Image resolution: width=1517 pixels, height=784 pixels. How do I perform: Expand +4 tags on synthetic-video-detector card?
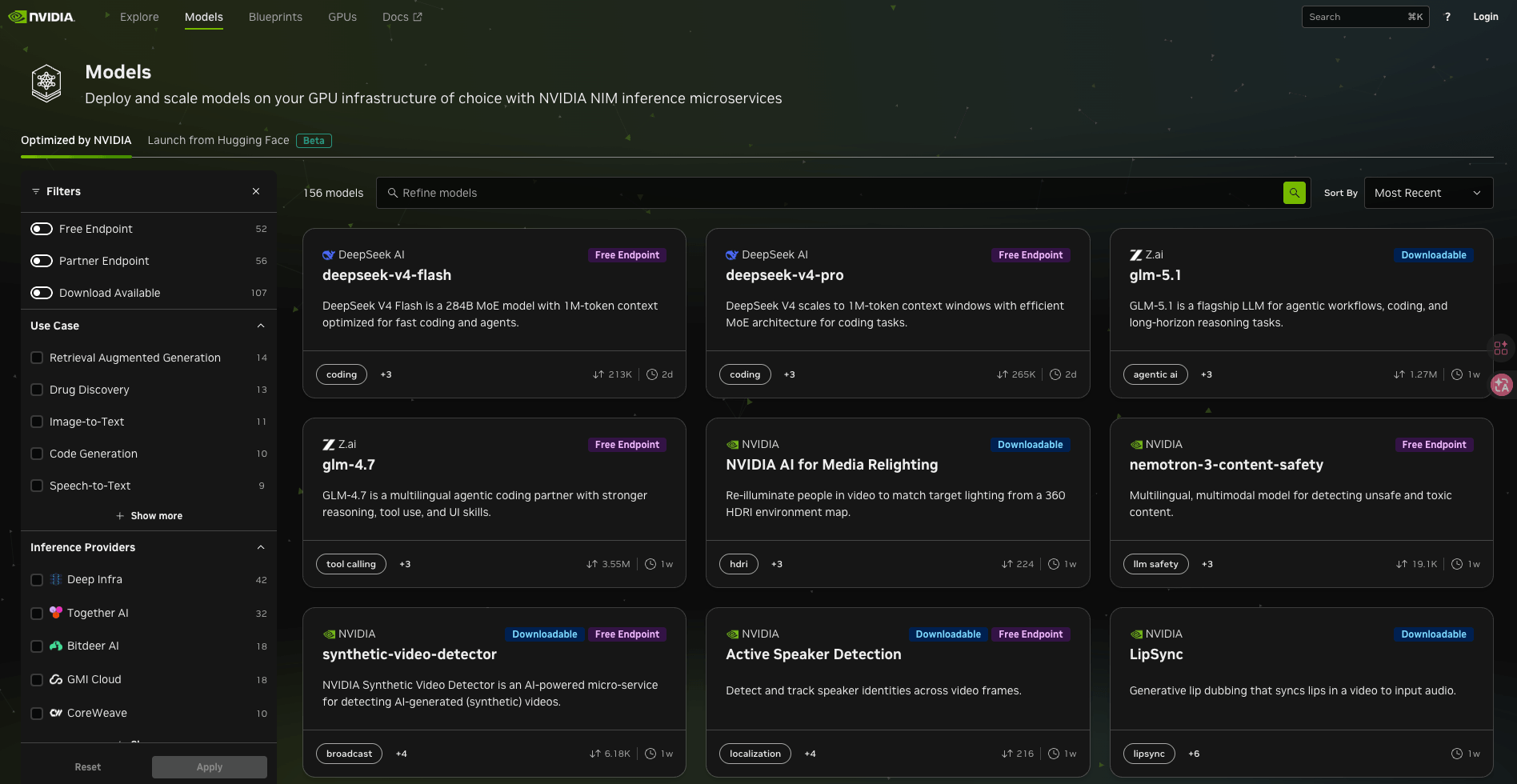pos(402,754)
